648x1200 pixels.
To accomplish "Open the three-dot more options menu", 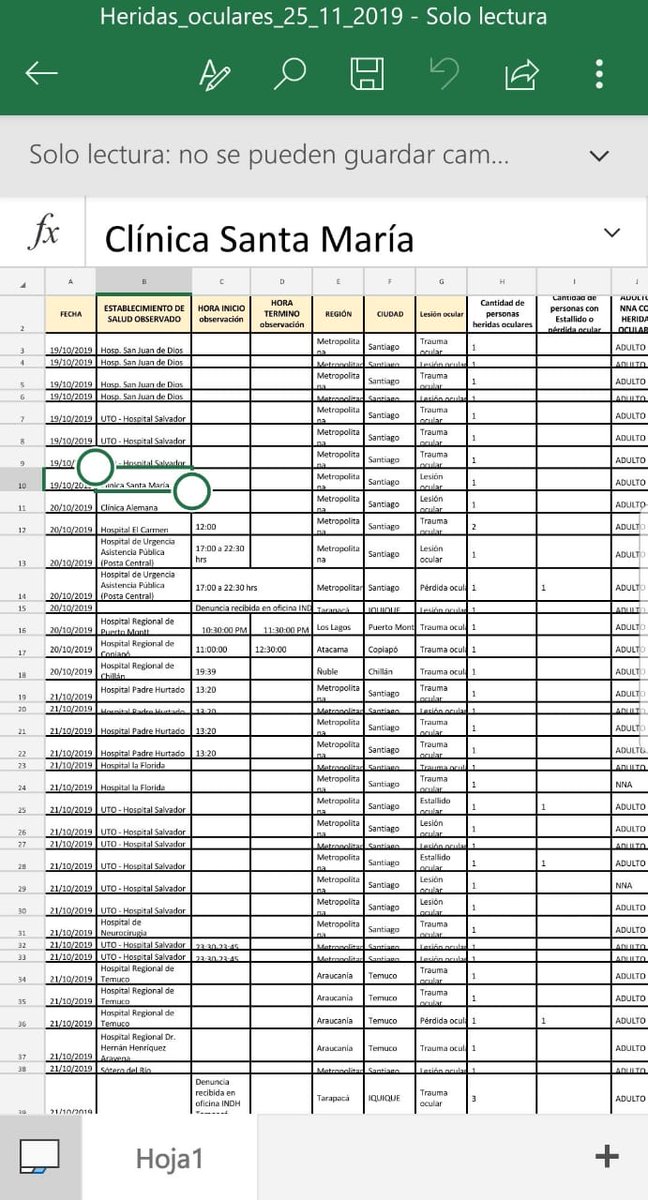I will (x=599, y=74).
